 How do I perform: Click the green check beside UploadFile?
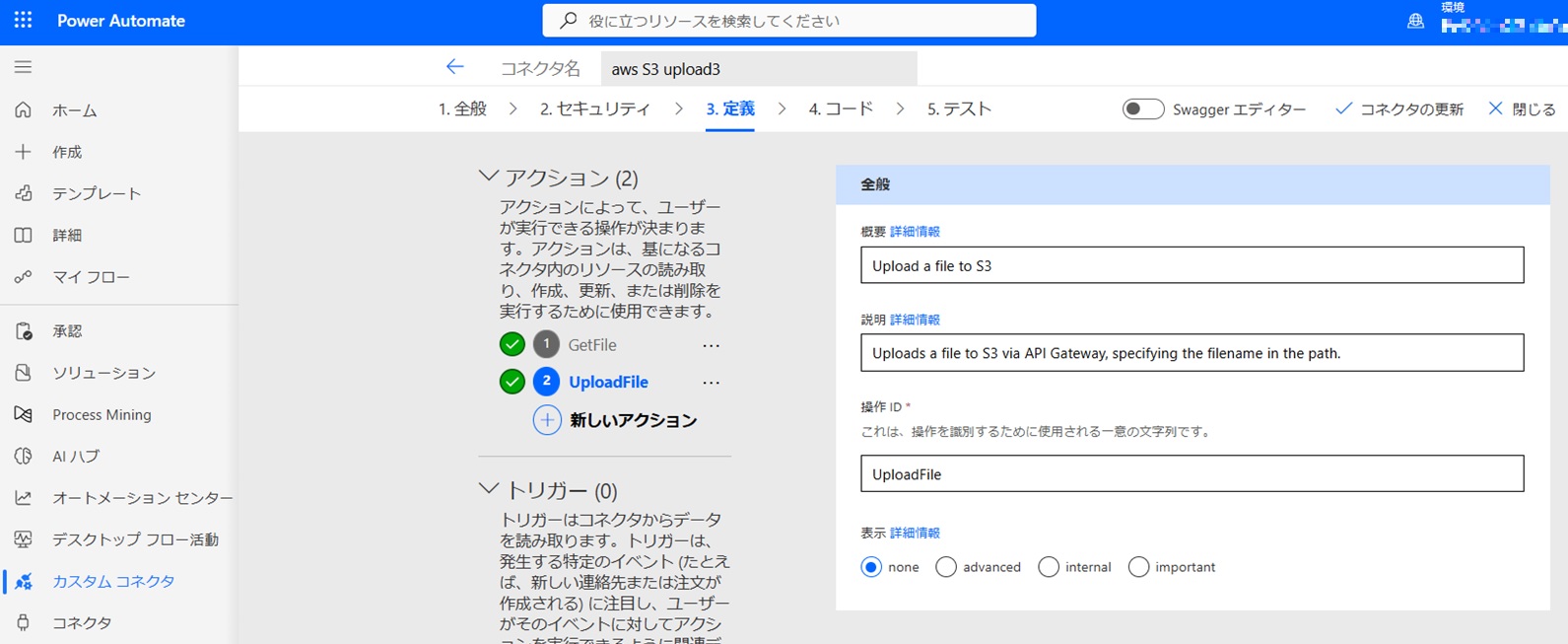511,382
